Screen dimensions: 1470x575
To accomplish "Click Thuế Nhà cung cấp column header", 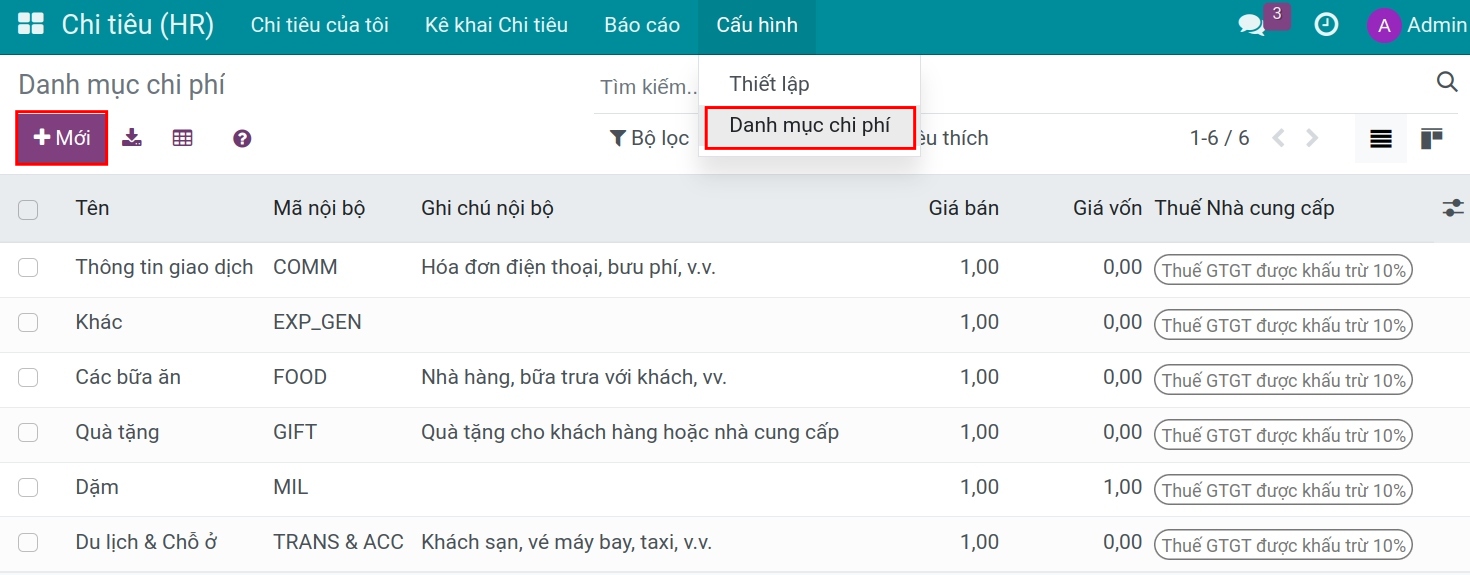I will [1244, 208].
